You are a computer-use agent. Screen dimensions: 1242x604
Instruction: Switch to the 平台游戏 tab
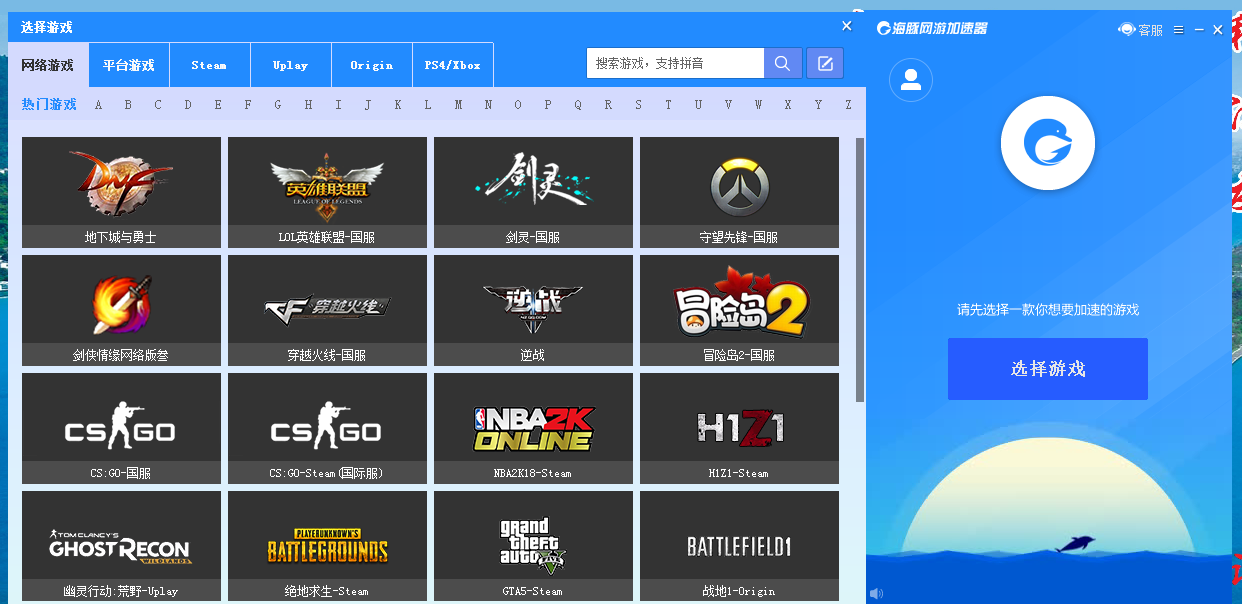coord(129,65)
